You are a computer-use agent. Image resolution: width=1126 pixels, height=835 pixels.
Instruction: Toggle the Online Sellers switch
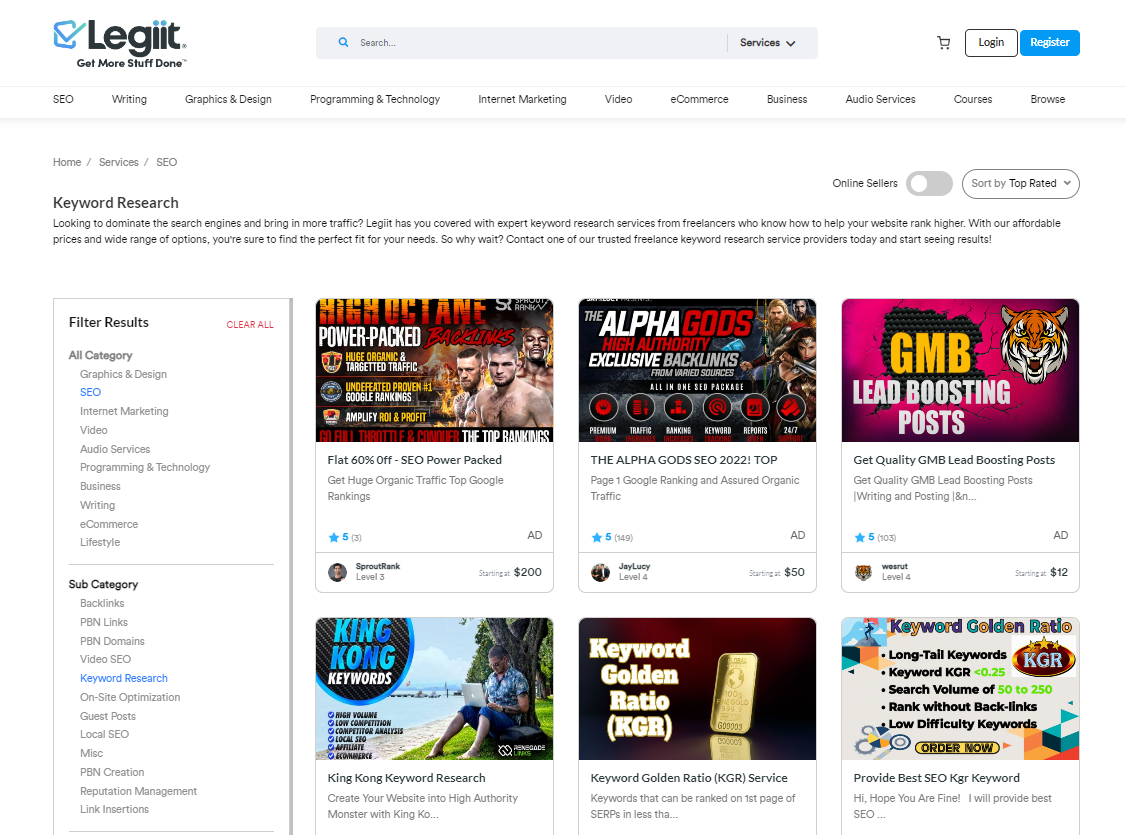tap(929, 183)
